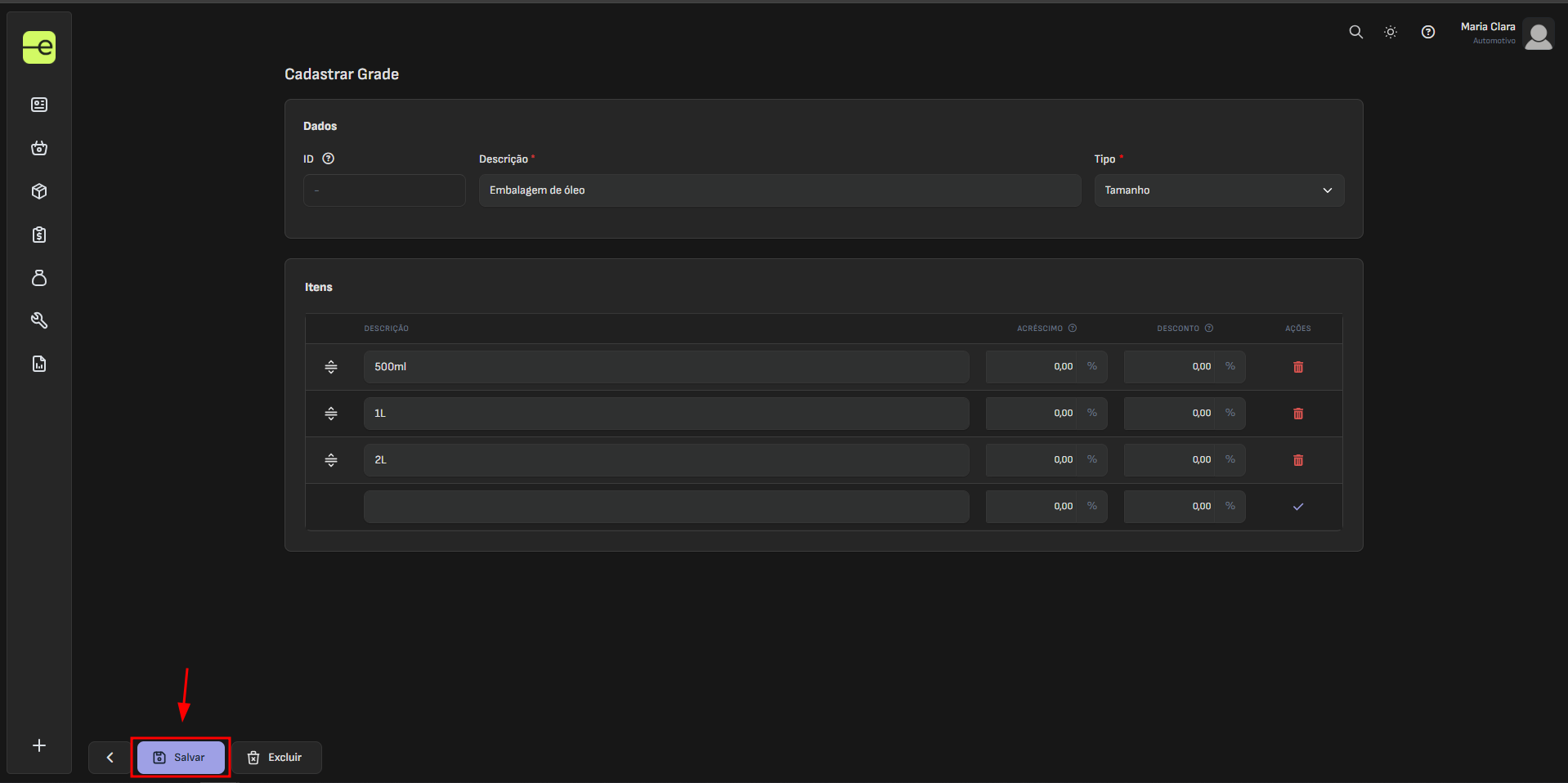
Task: Click the Descrição field with Embalagem de óleo
Action: (x=779, y=190)
